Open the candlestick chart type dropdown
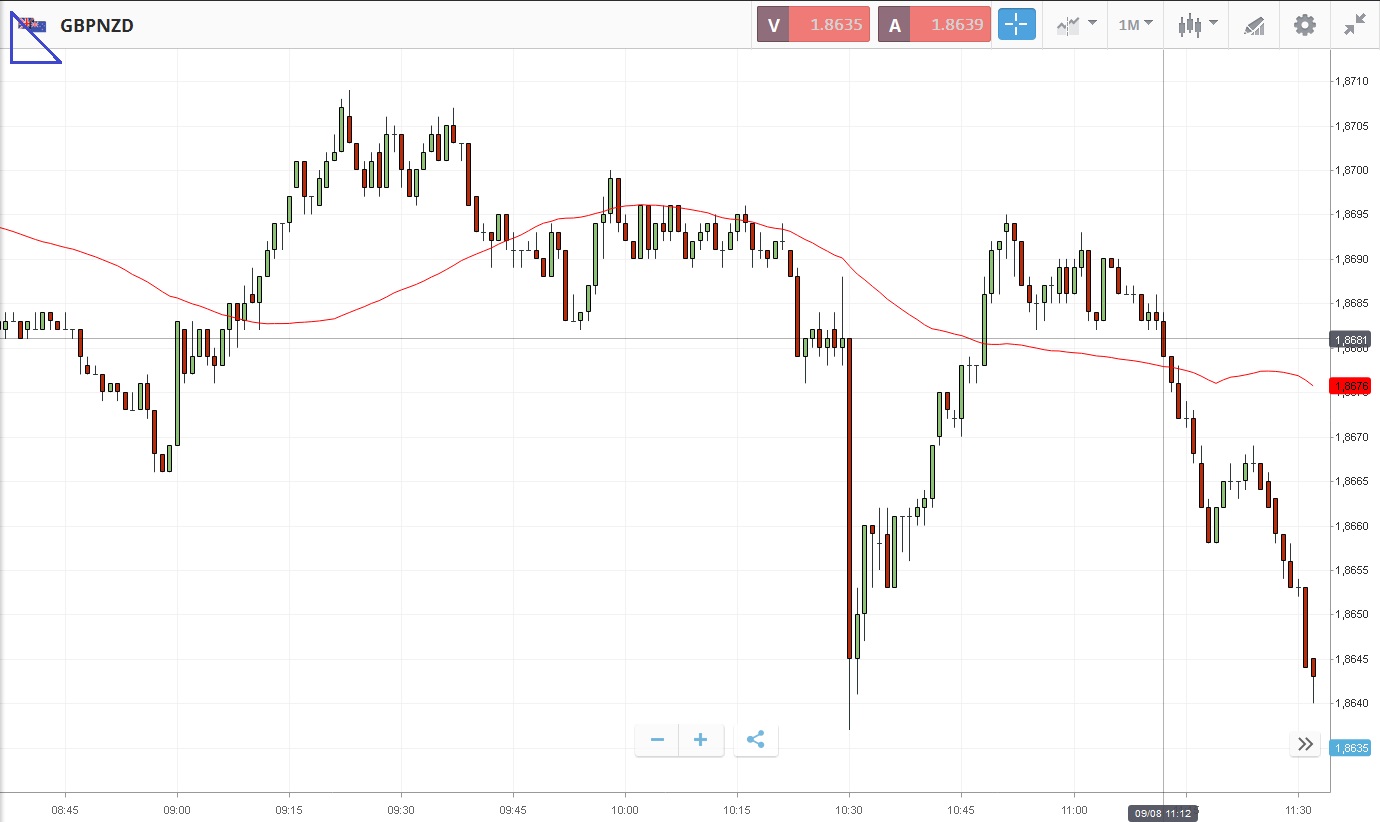Screen dimensions: 1380x822 point(1197,25)
